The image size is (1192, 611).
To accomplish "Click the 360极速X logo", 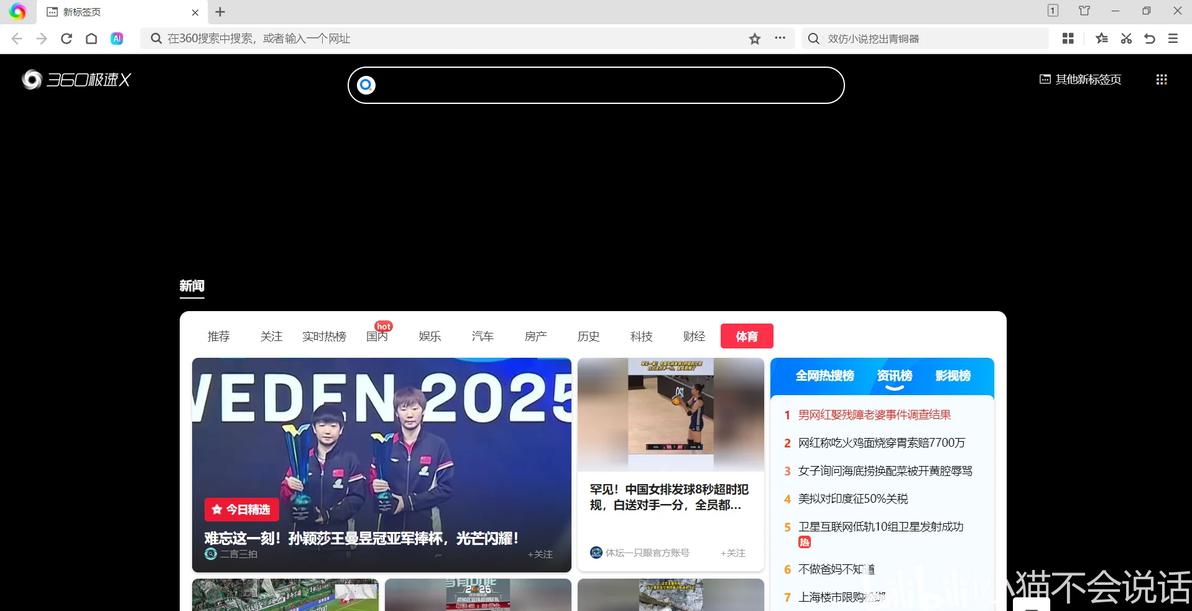I will 76,79.
